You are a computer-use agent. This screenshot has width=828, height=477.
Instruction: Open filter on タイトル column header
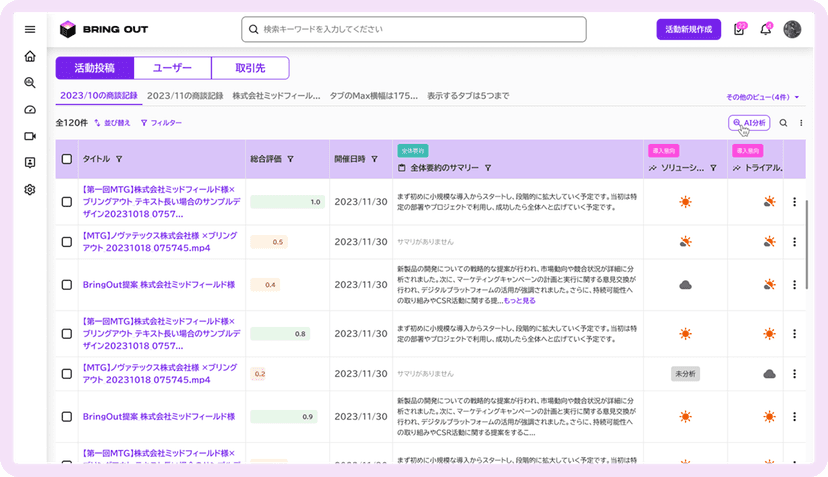[x=119, y=159]
